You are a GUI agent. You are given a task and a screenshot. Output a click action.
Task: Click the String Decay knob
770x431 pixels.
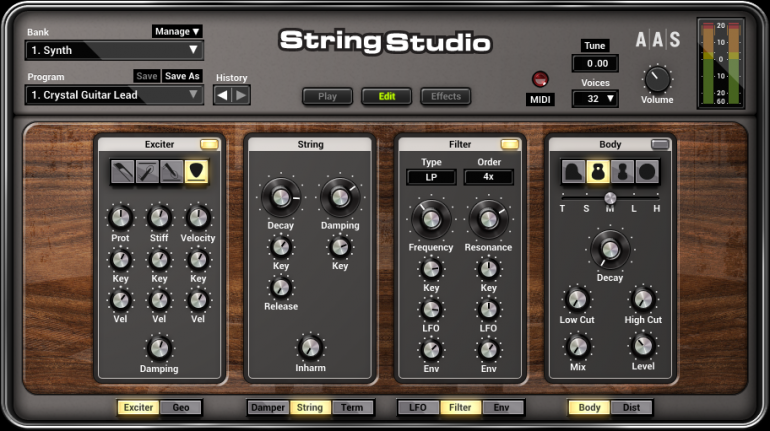tap(281, 197)
